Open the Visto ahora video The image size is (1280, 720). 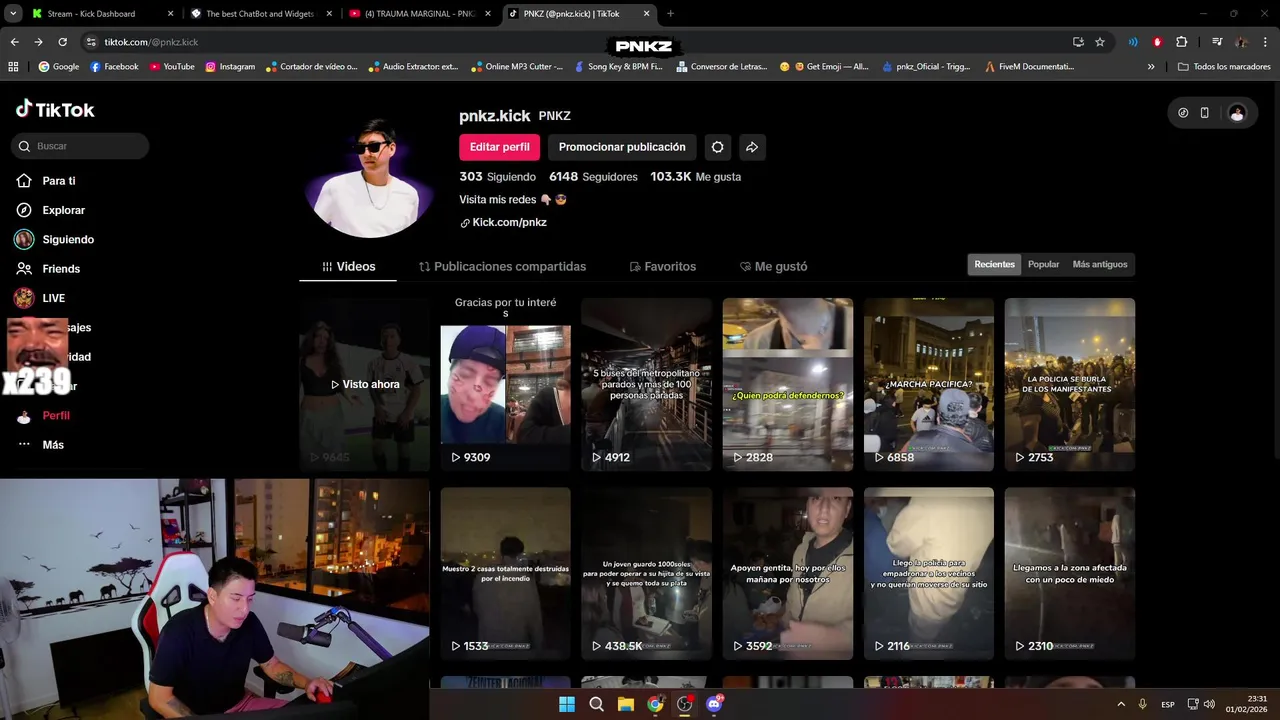(x=364, y=384)
